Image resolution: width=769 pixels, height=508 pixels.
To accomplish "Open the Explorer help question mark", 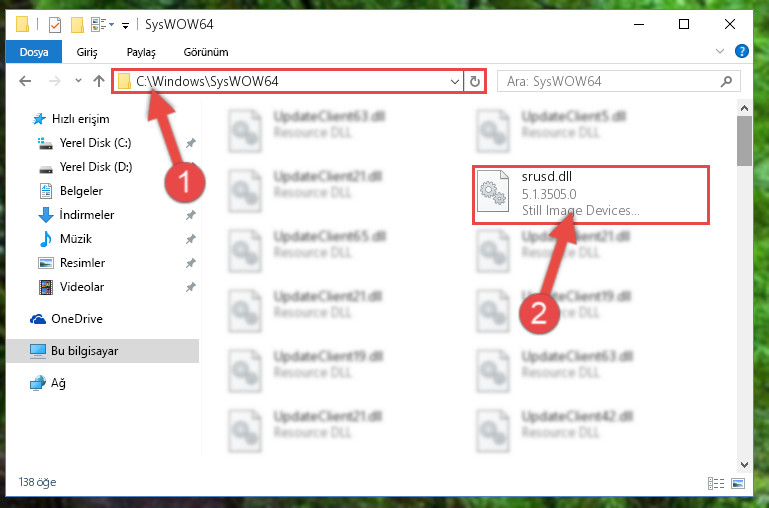I will coord(742,51).
